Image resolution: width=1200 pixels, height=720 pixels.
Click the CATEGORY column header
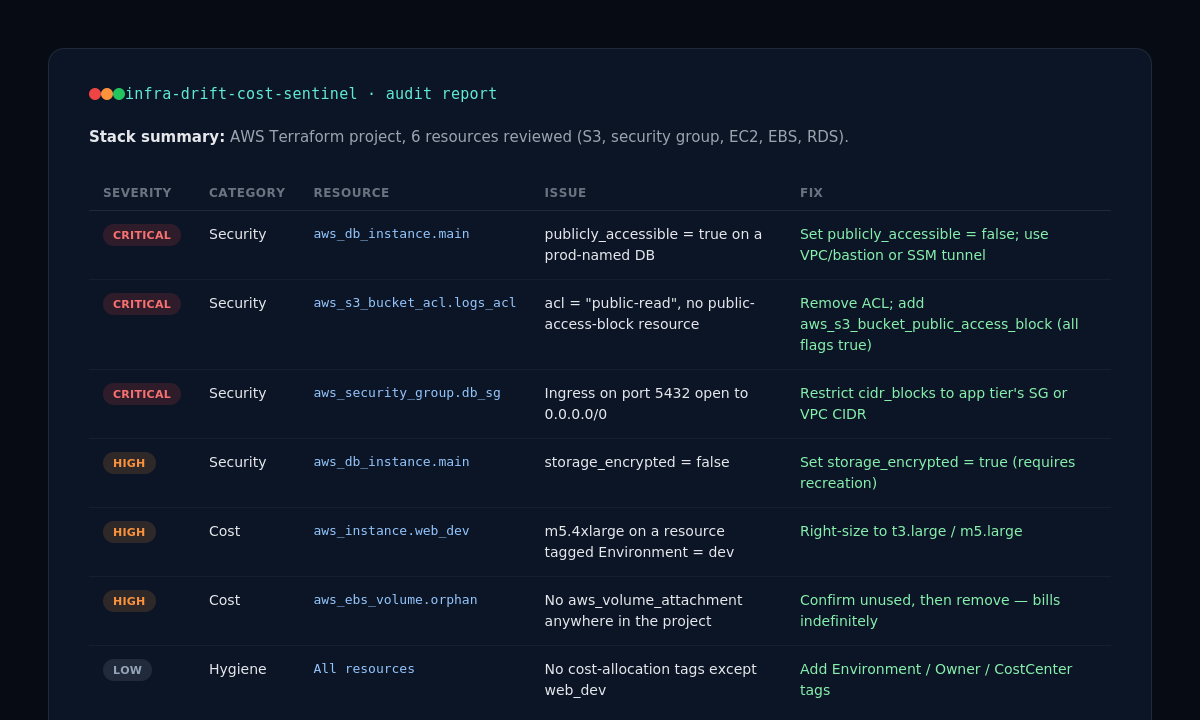click(x=247, y=193)
